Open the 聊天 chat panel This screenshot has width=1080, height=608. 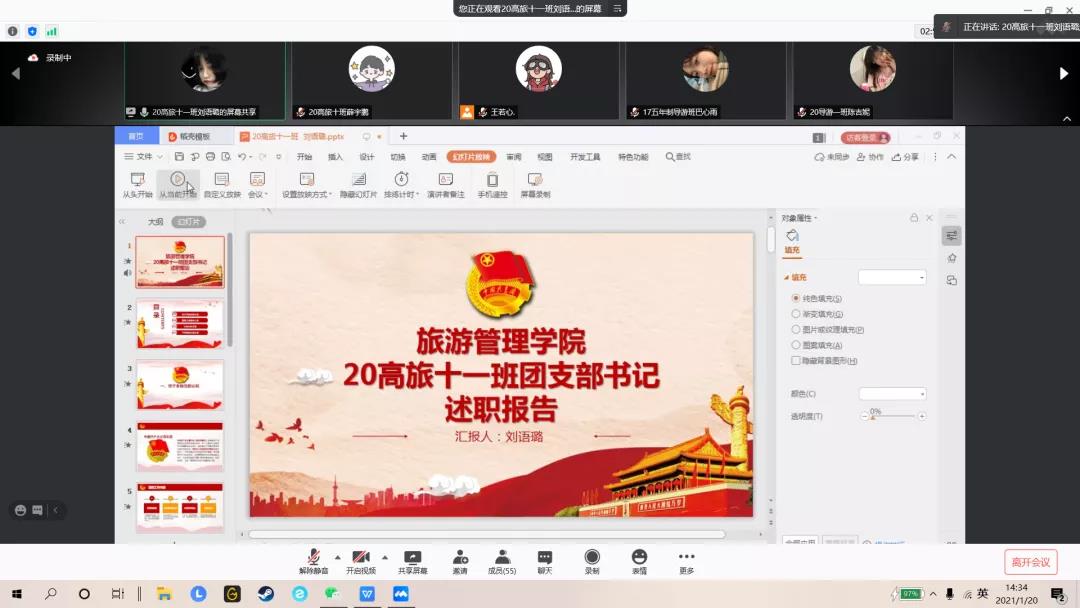point(544,557)
